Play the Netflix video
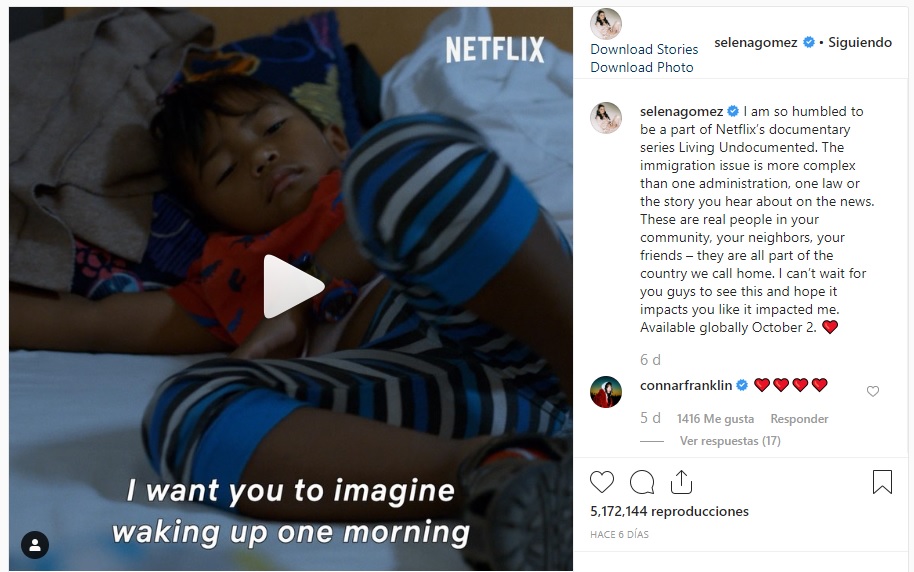This screenshot has height=572, width=914. point(293,286)
